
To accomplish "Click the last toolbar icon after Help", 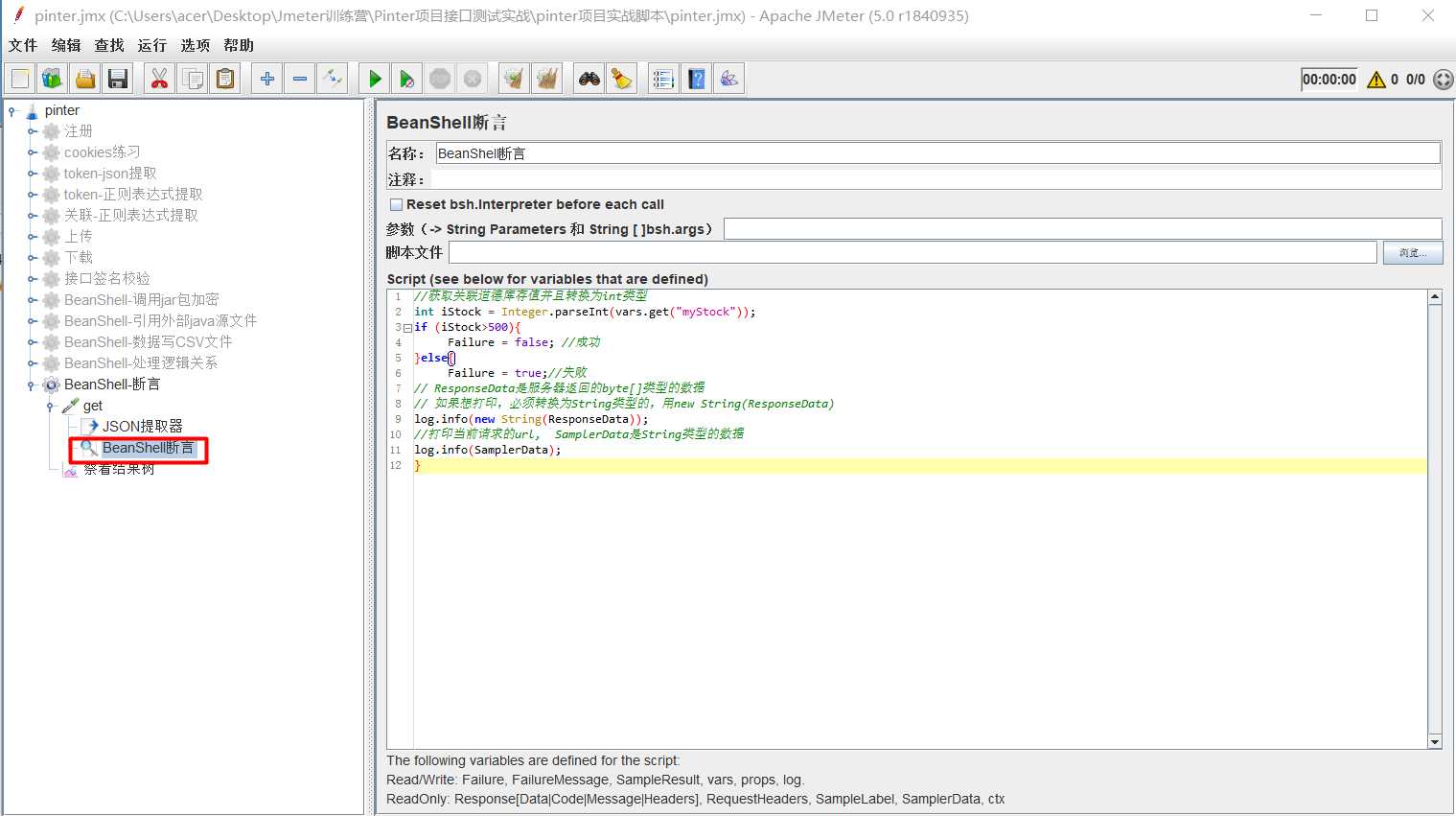I will point(729,79).
